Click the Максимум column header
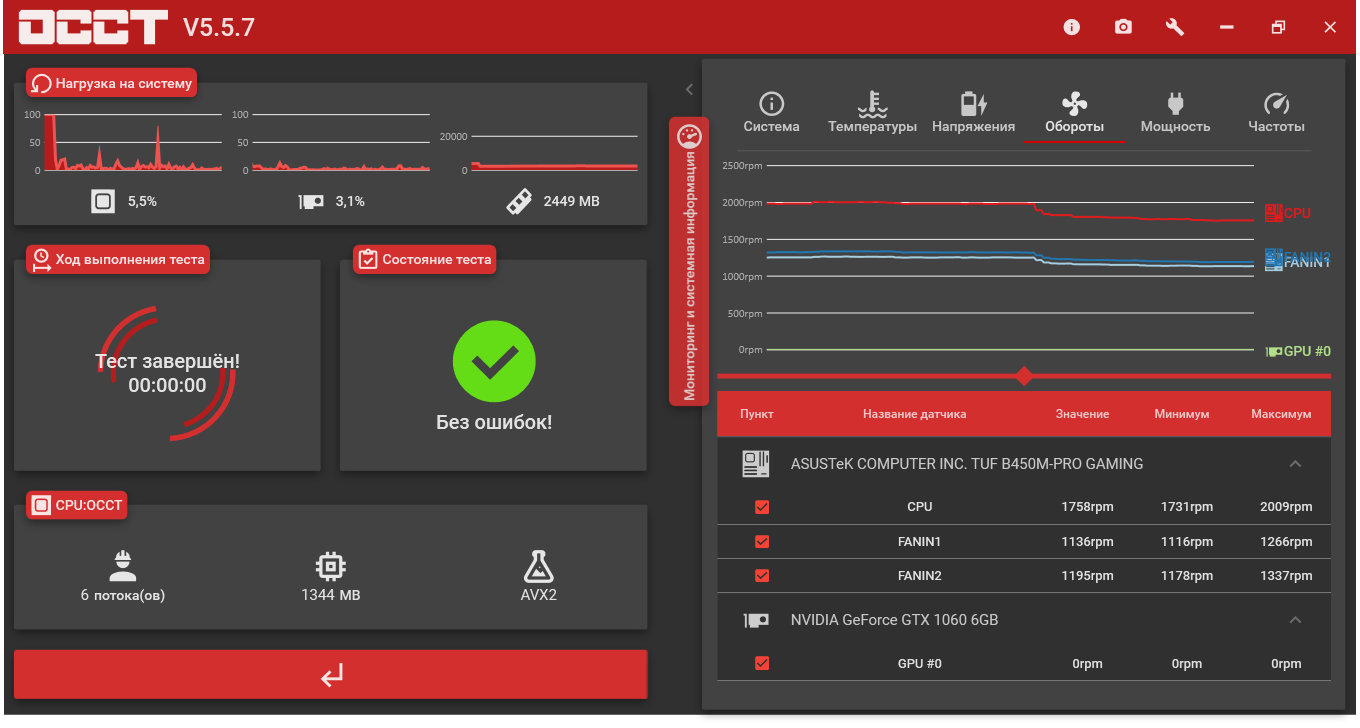Image resolution: width=1360 pixels, height=728 pixels. tap(1280, 414)
